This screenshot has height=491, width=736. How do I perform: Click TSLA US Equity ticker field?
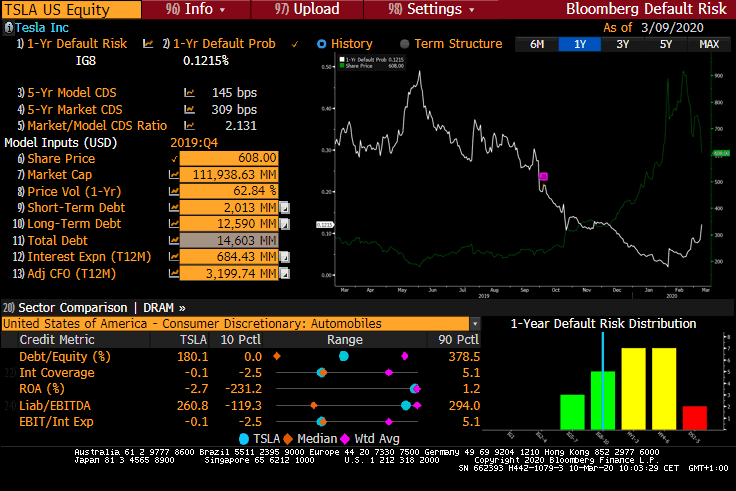71,9
